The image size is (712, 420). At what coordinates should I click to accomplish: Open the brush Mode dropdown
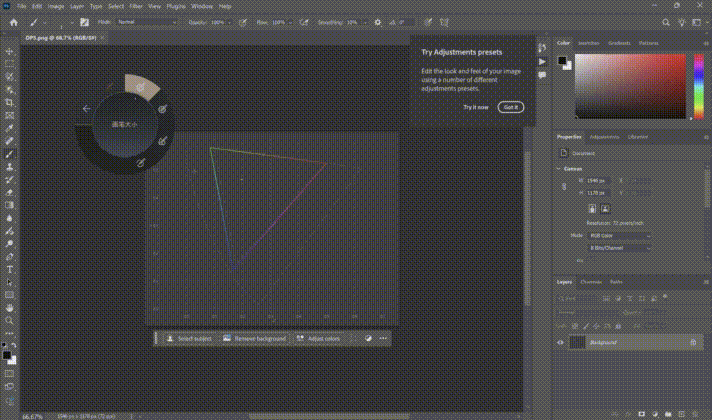point(147,22)
